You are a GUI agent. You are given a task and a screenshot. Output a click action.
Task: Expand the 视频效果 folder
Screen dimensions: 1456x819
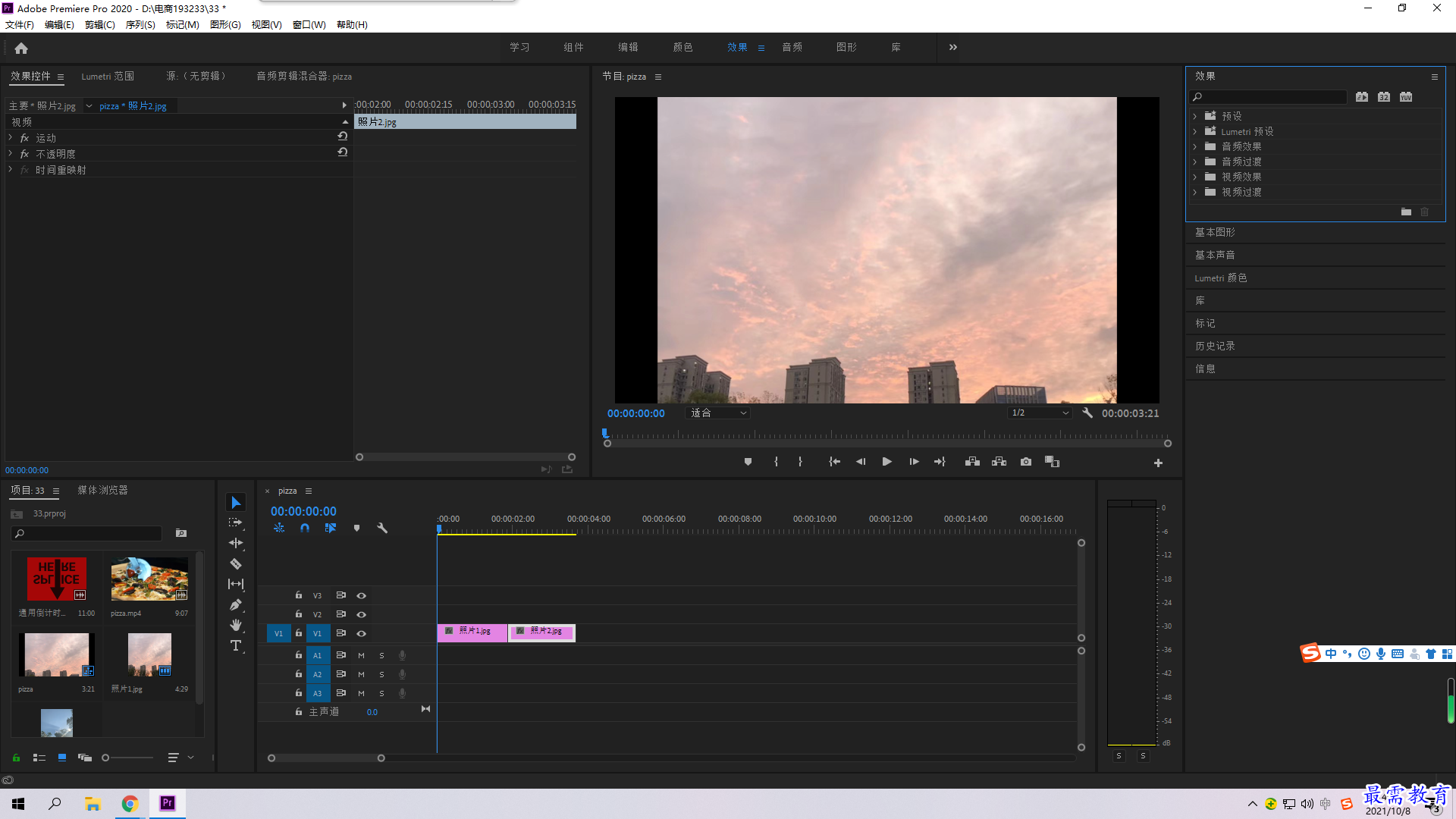1195,177
